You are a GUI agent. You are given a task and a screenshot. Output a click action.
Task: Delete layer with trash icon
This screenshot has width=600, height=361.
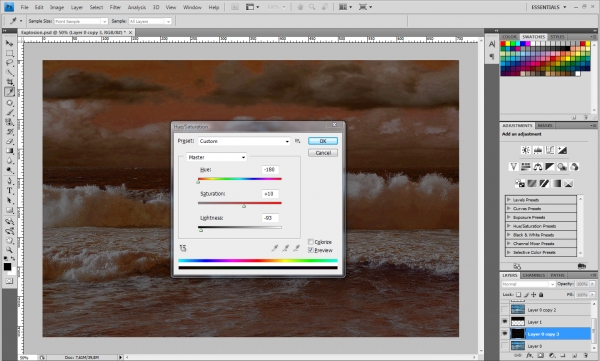pyautogui.click(x=586, y=356)
